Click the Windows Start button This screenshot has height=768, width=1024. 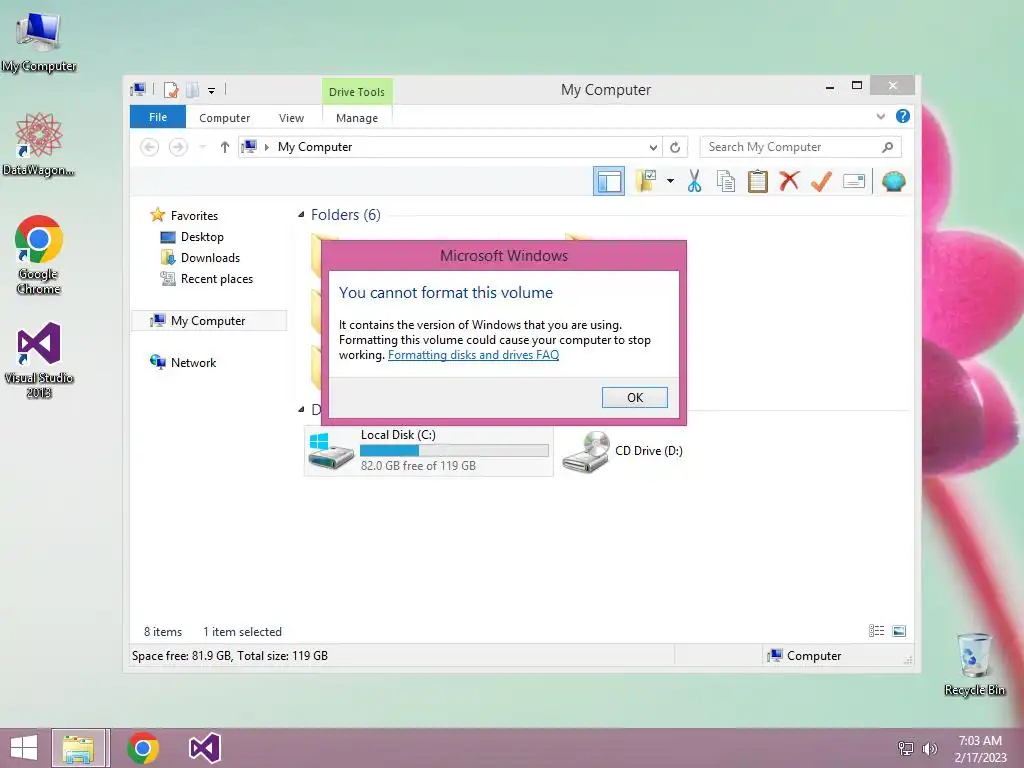pyautogui.click(x=24, y=748)
